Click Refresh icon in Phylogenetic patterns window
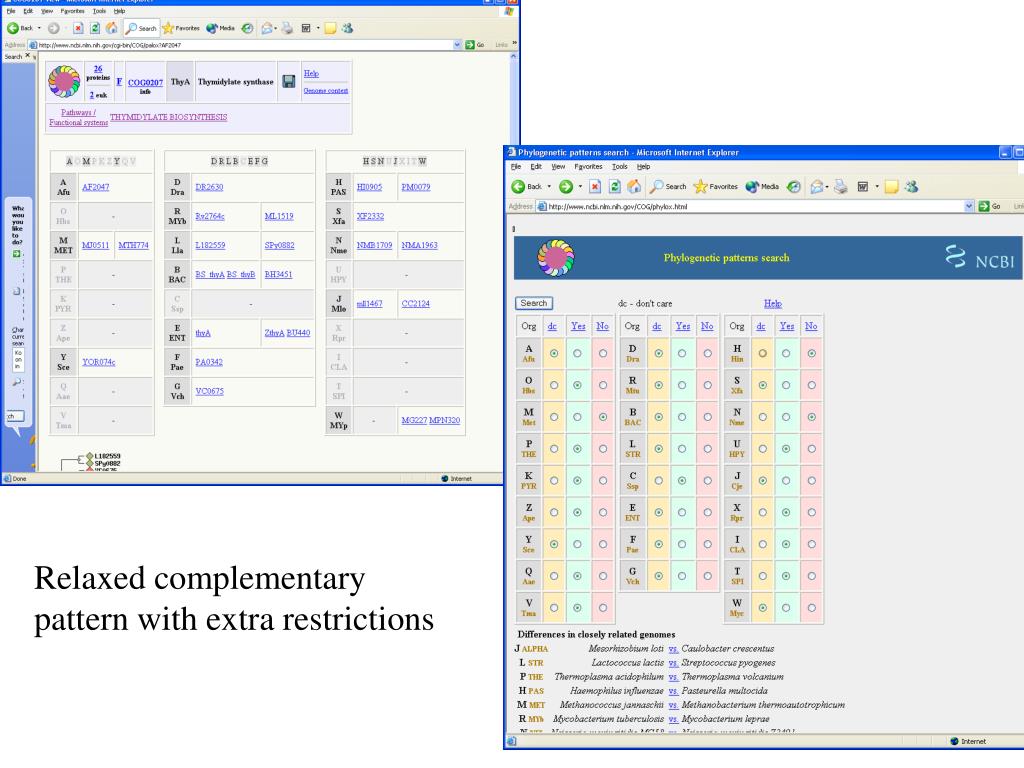1024x768 pixels. tap(615, 187)
